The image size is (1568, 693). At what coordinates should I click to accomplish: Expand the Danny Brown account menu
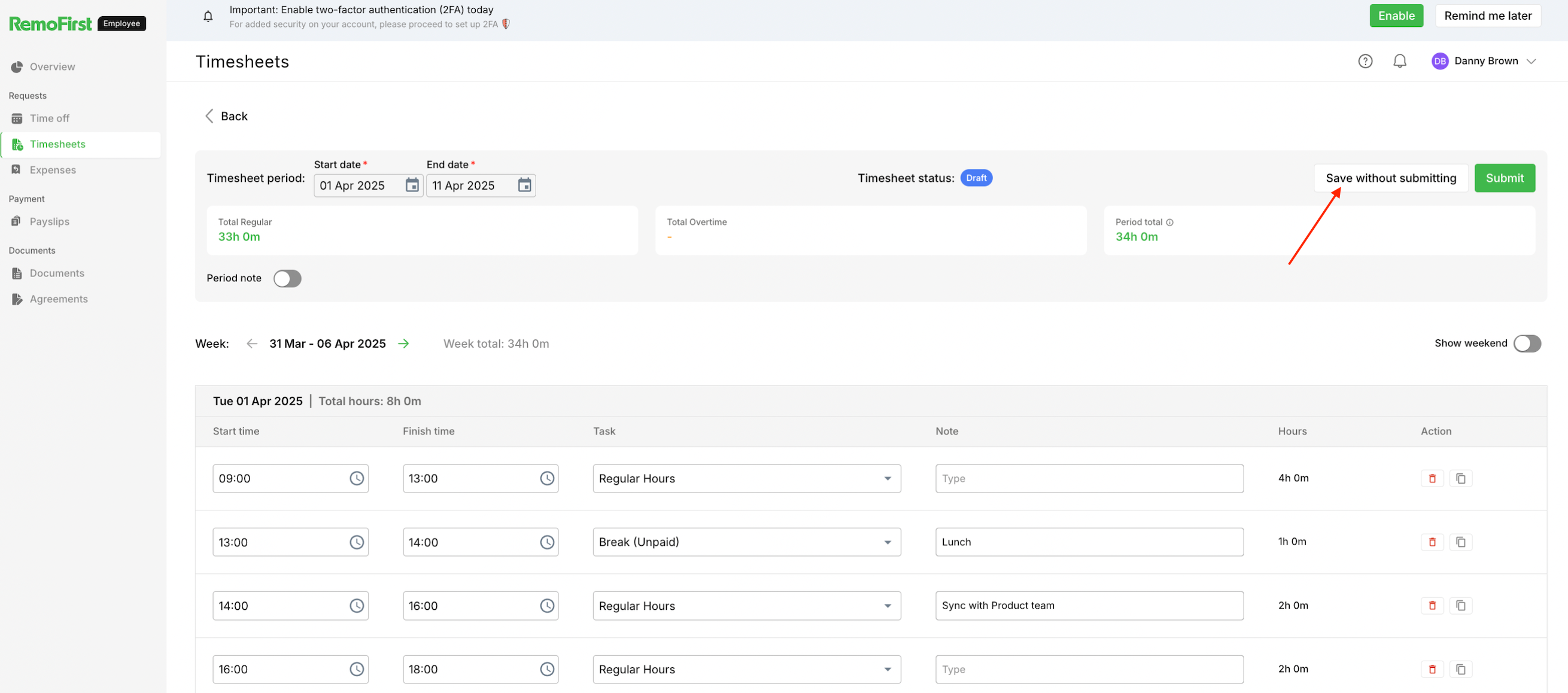click(x=1531, y=61)
